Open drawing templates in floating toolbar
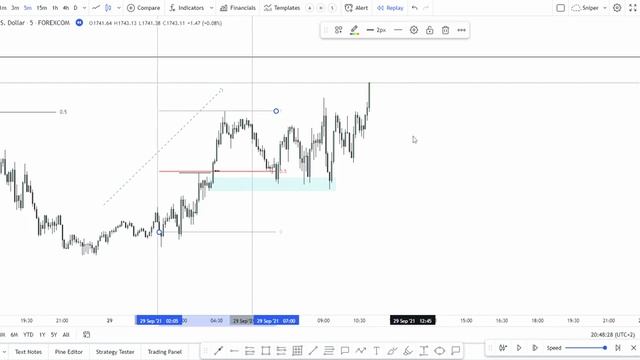Image resolution: width=640 pixels, height=360 pixels. tap(338, 30)
